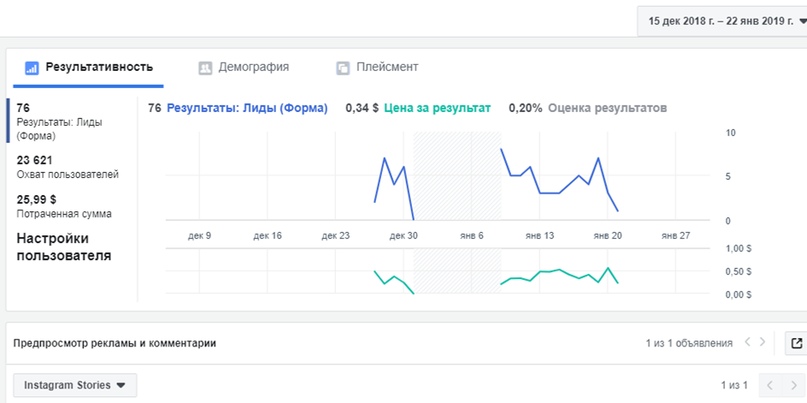This screenshot has width=807, height=403.
Task: Click previous arrow beside '1 из 1'
Action: click(769, 385)
